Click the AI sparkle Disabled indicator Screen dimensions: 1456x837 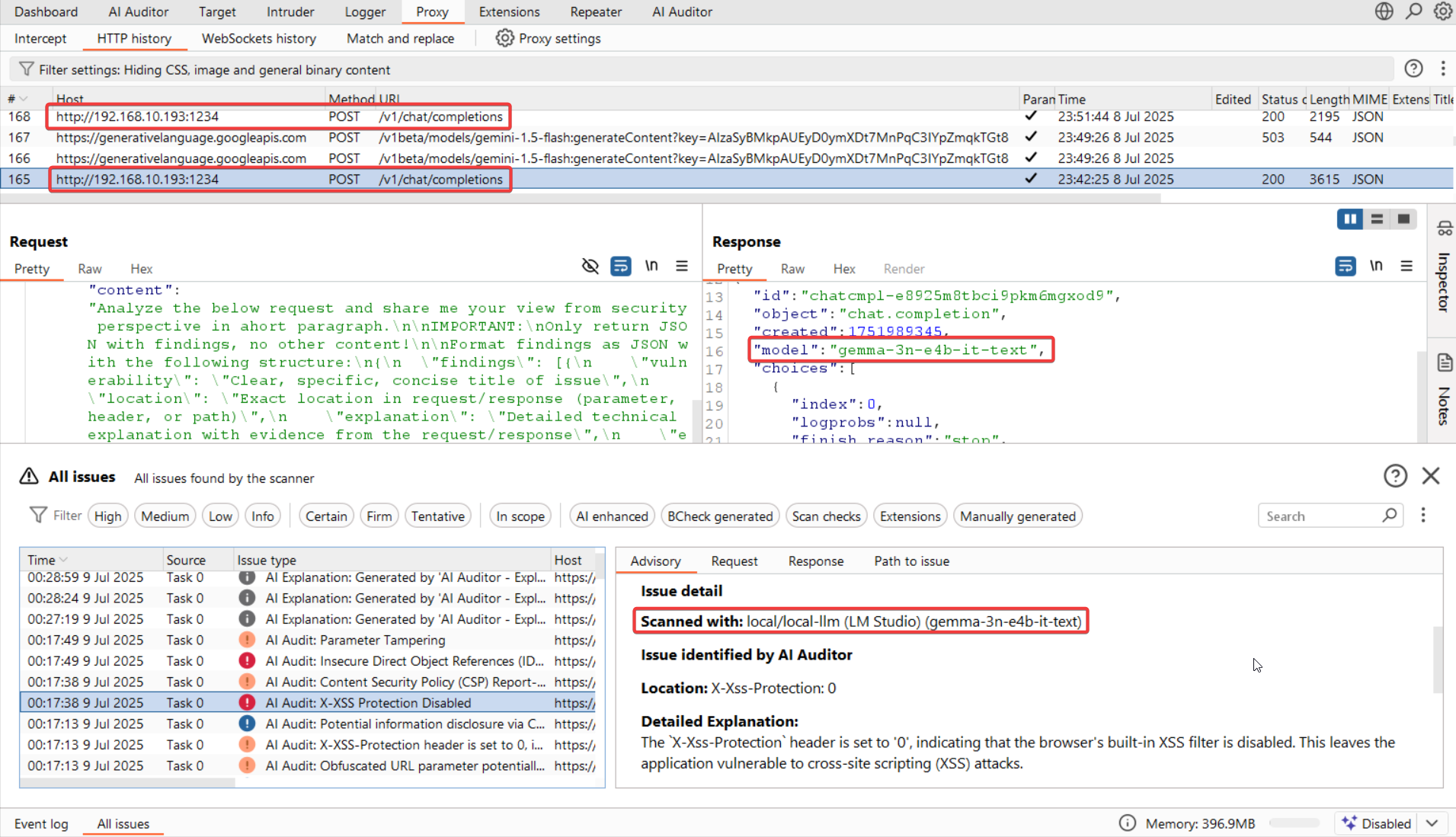tap(1377, 823)
